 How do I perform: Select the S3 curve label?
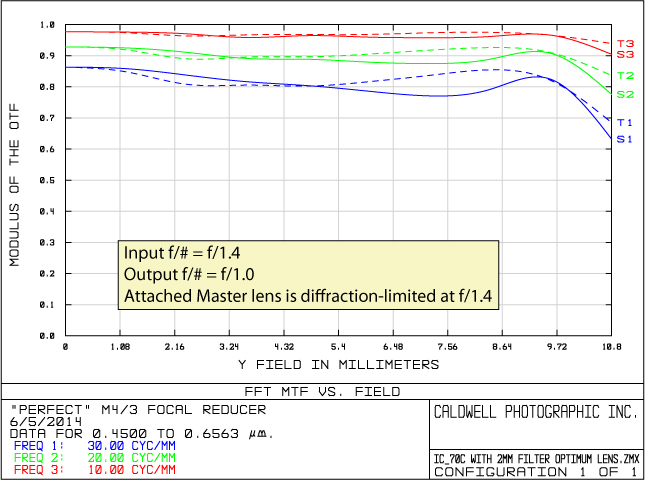[625, 54]
